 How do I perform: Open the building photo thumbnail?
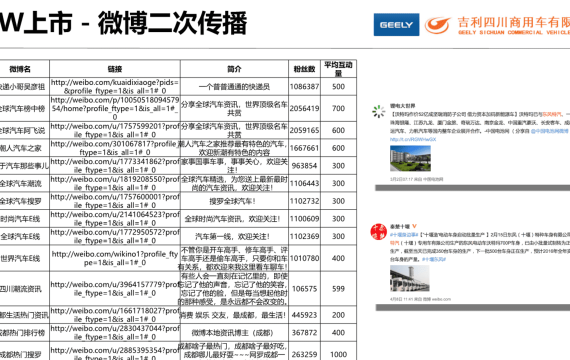pyautogui.click(x=410, y=158)
